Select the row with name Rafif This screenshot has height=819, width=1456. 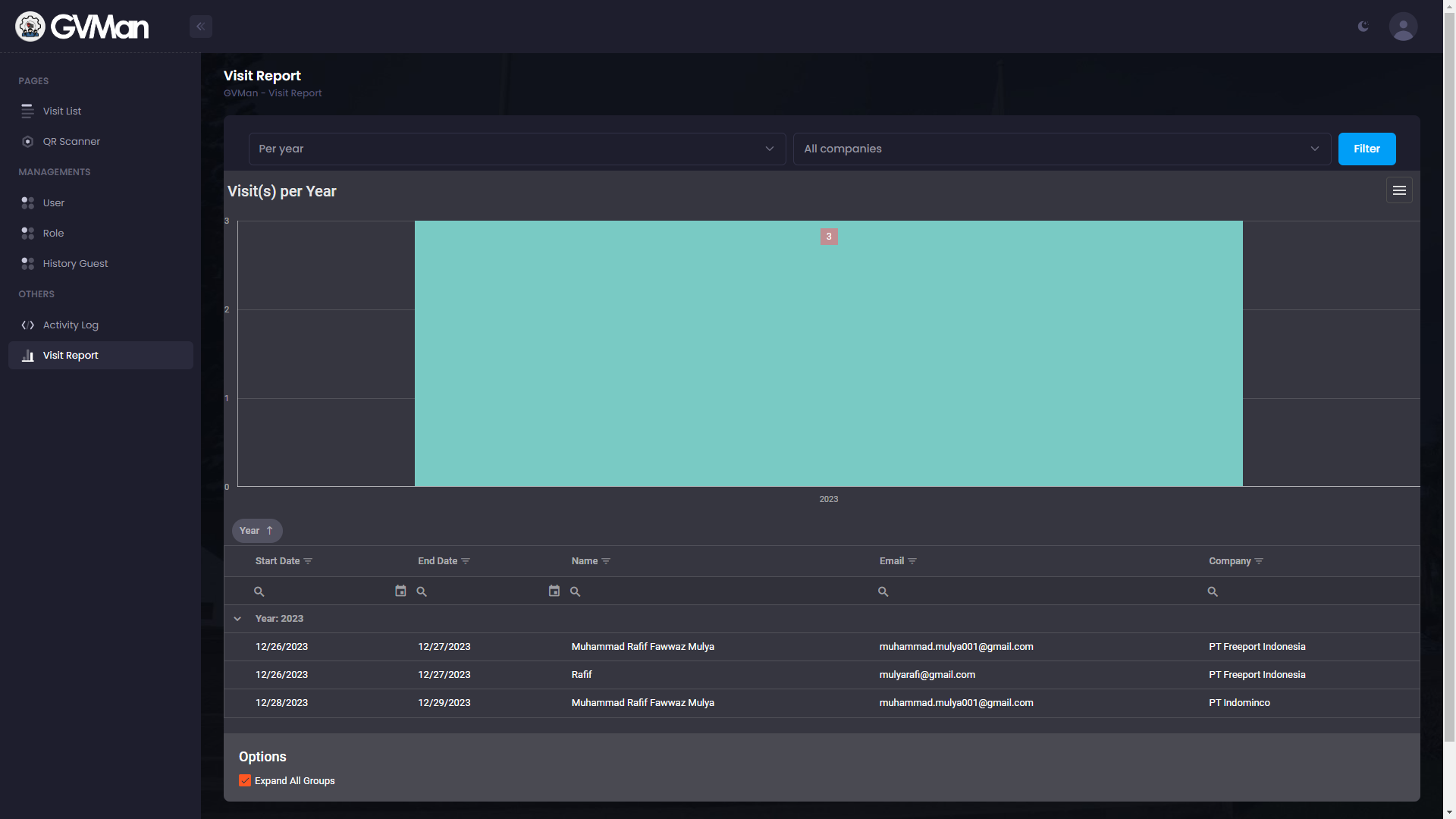tap(822, 675)
